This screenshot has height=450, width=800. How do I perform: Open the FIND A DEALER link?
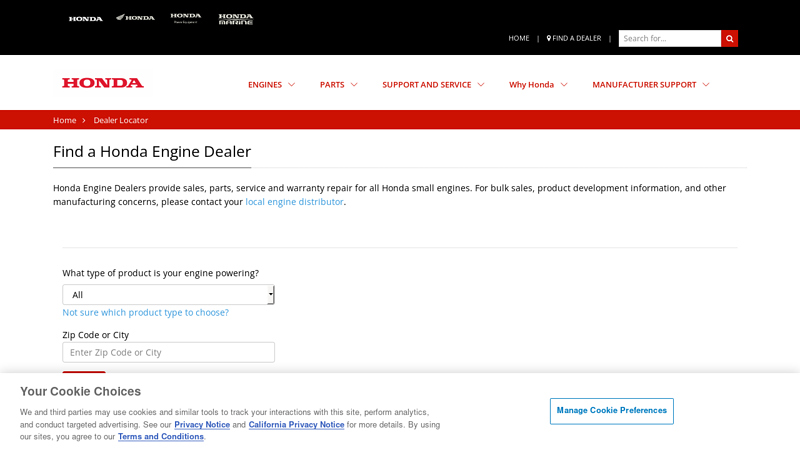click(577, 38)
